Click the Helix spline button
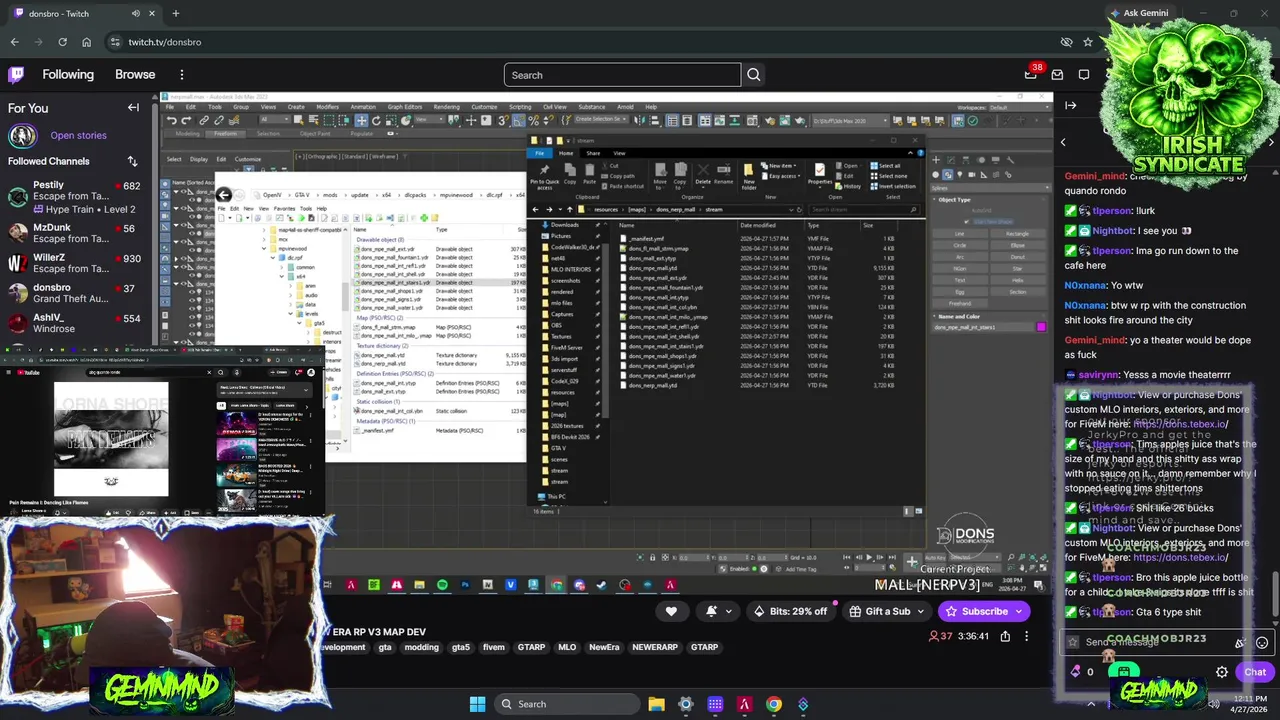Screen dimensions: 1280x720 coord(1018,281)
